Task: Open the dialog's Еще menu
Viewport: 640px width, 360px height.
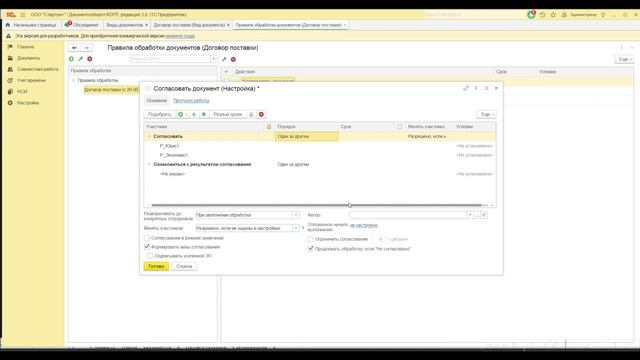Action: point(487,115)
